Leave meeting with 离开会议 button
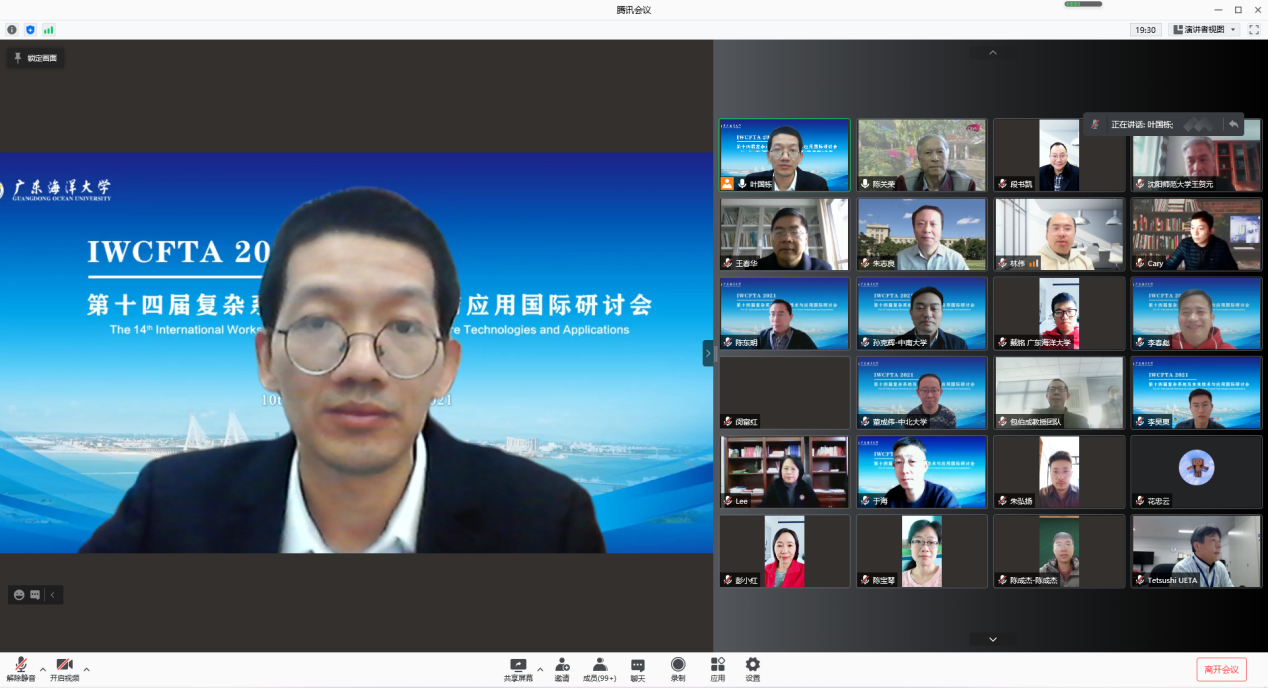Image resolution: width=1268 pixels, height=688 pixels. click(x=1221, y=669)
